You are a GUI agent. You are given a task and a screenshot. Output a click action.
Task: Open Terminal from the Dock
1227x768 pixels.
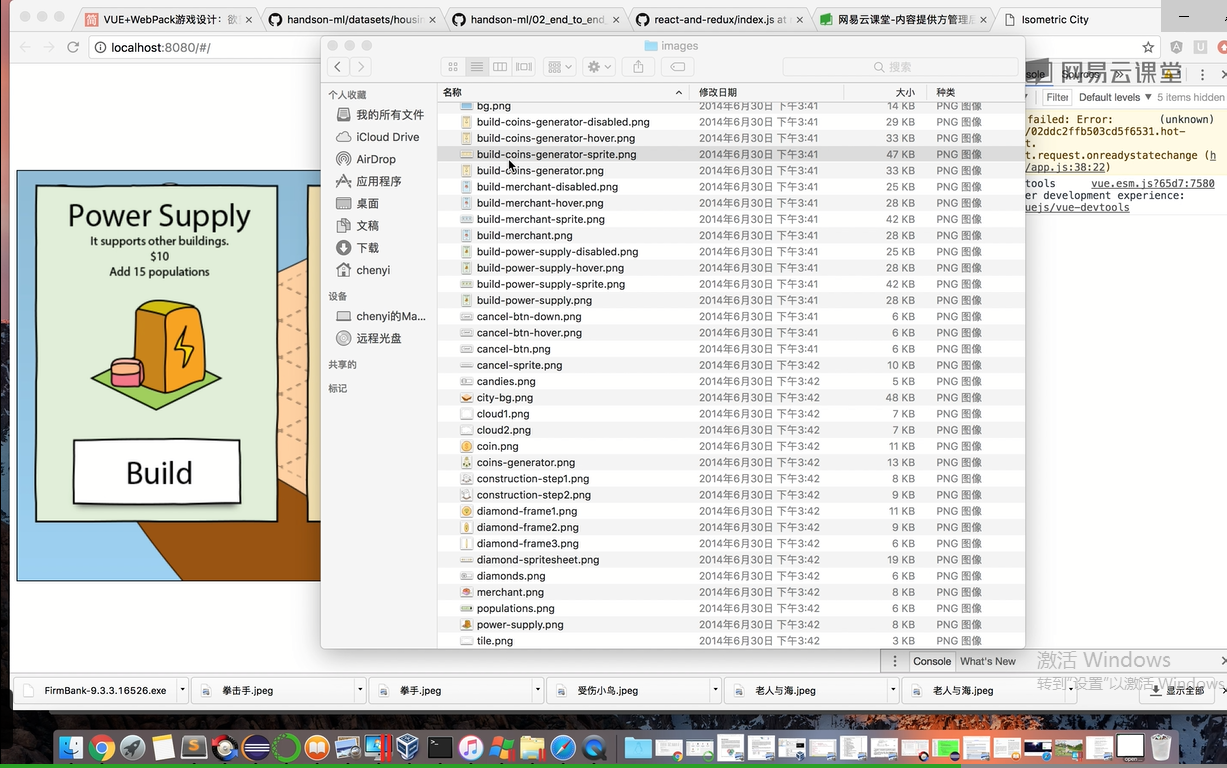point(439,747)
